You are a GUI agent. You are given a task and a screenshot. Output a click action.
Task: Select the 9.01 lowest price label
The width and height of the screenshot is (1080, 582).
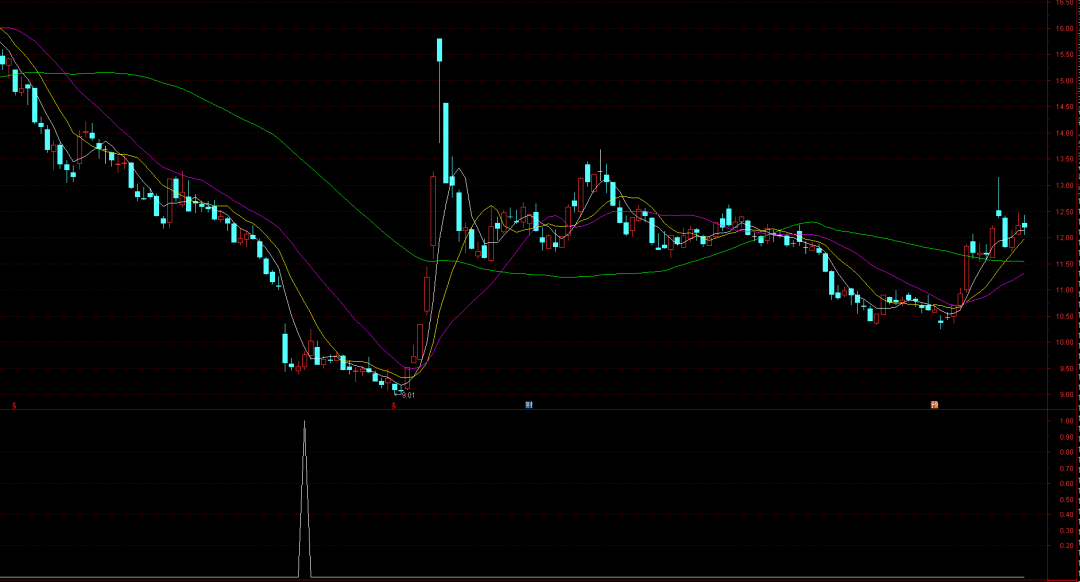tap(408, 395)
